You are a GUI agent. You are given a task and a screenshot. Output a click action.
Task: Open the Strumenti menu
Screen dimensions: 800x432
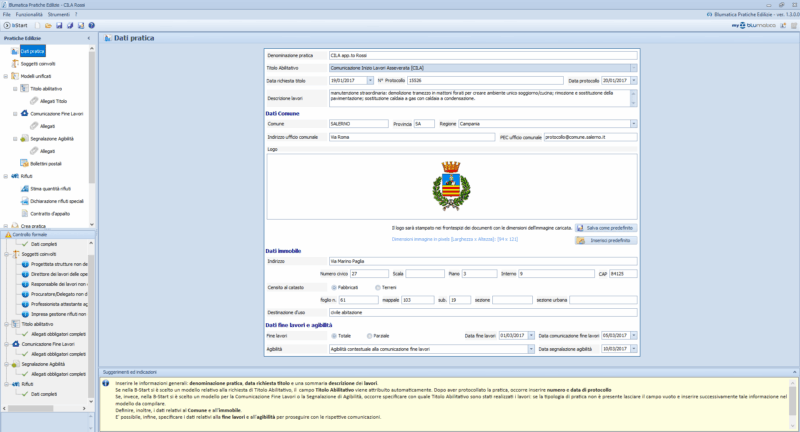(x=60, y=15)
